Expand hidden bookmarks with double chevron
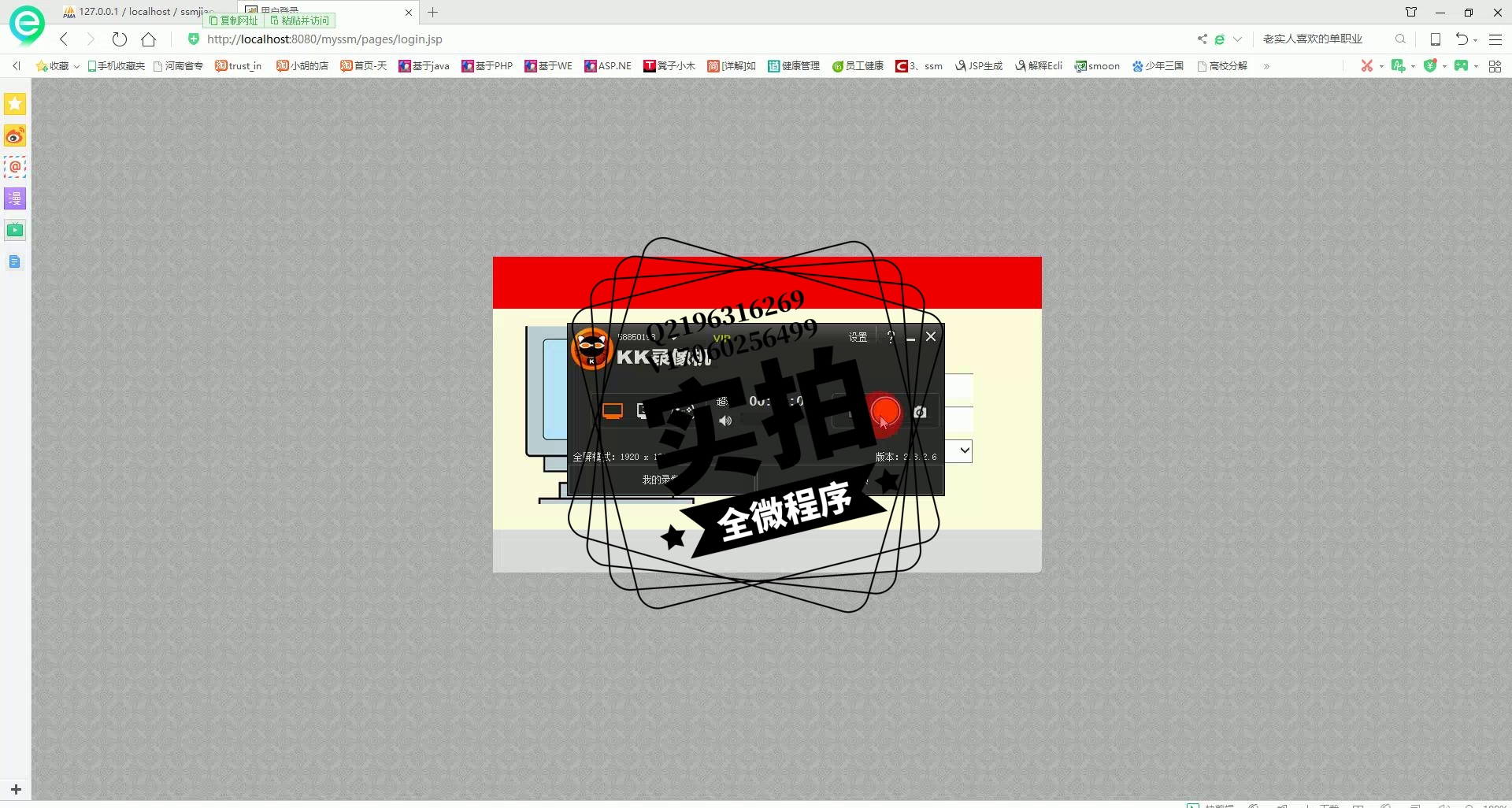This screenshot has width=1512, height=808. [x=1266, y=66]
